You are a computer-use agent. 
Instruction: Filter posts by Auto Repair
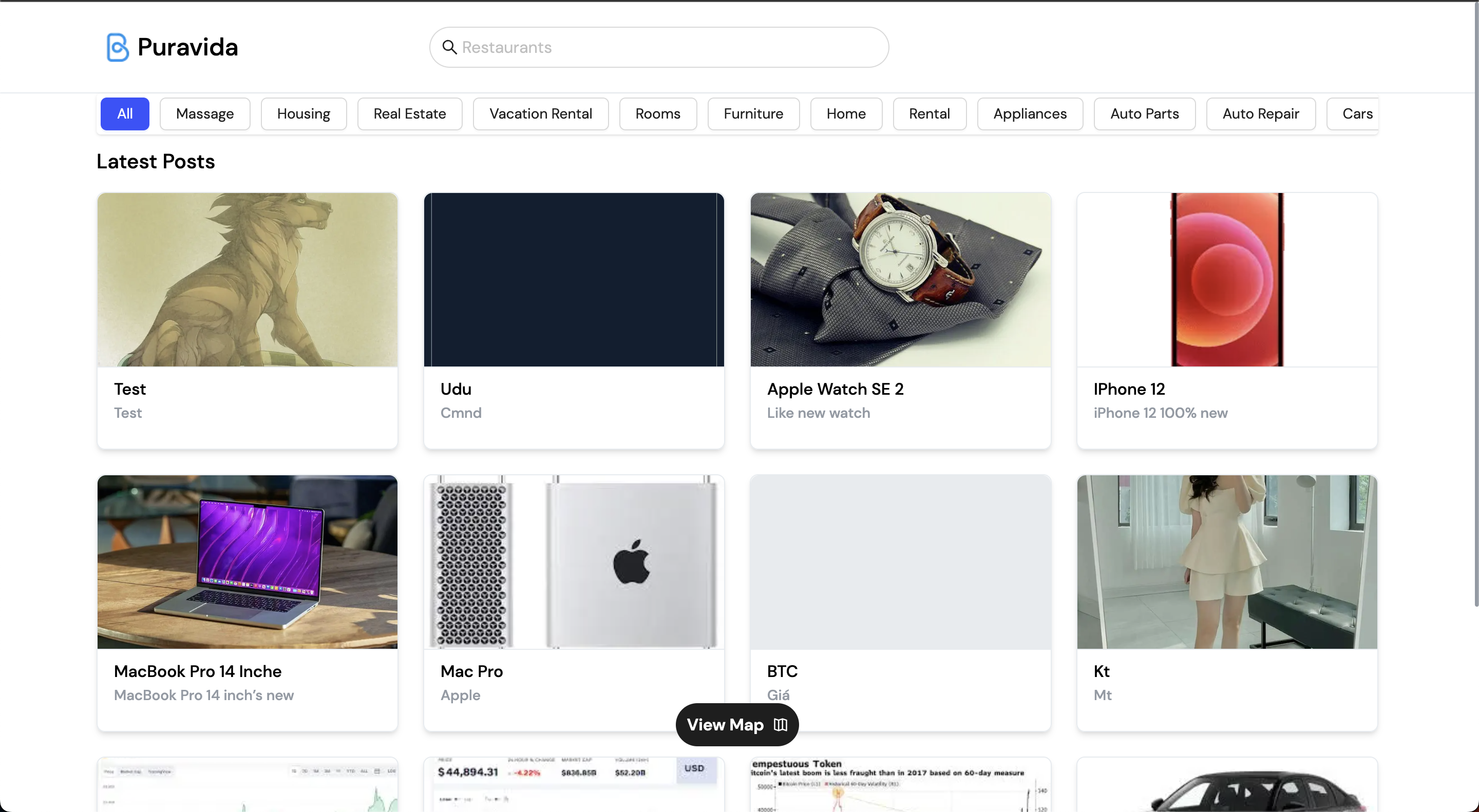coord(1261,113)
